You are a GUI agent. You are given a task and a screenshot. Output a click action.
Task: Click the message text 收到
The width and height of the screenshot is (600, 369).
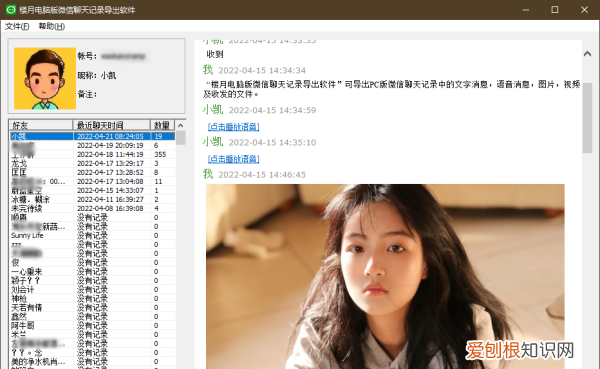(215, 54)
